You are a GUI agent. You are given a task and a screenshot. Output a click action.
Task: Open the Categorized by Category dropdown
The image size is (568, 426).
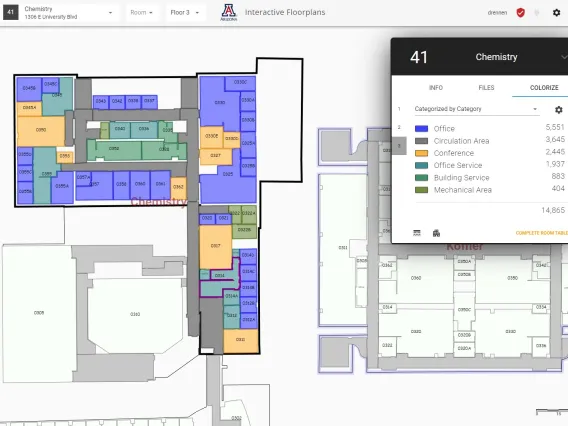click(x=476, y=109)
